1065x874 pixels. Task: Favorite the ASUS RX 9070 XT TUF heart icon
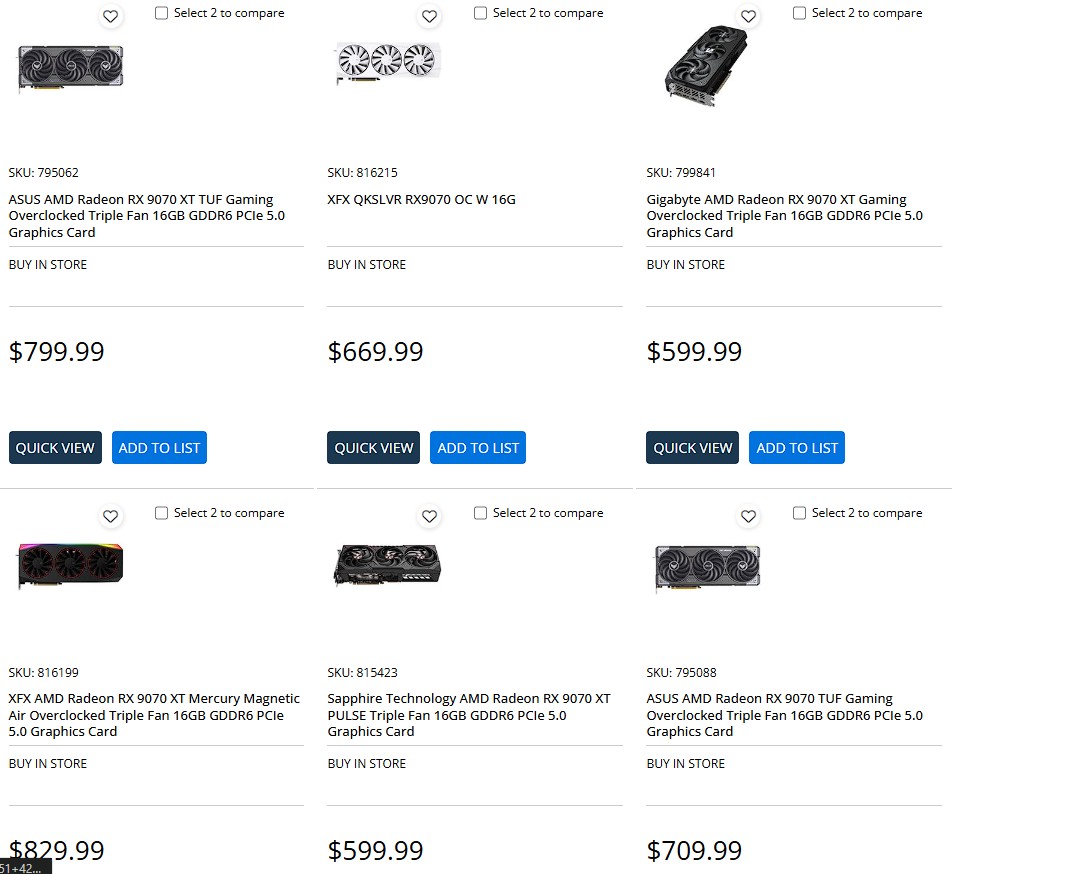click(x=111, y=16)
